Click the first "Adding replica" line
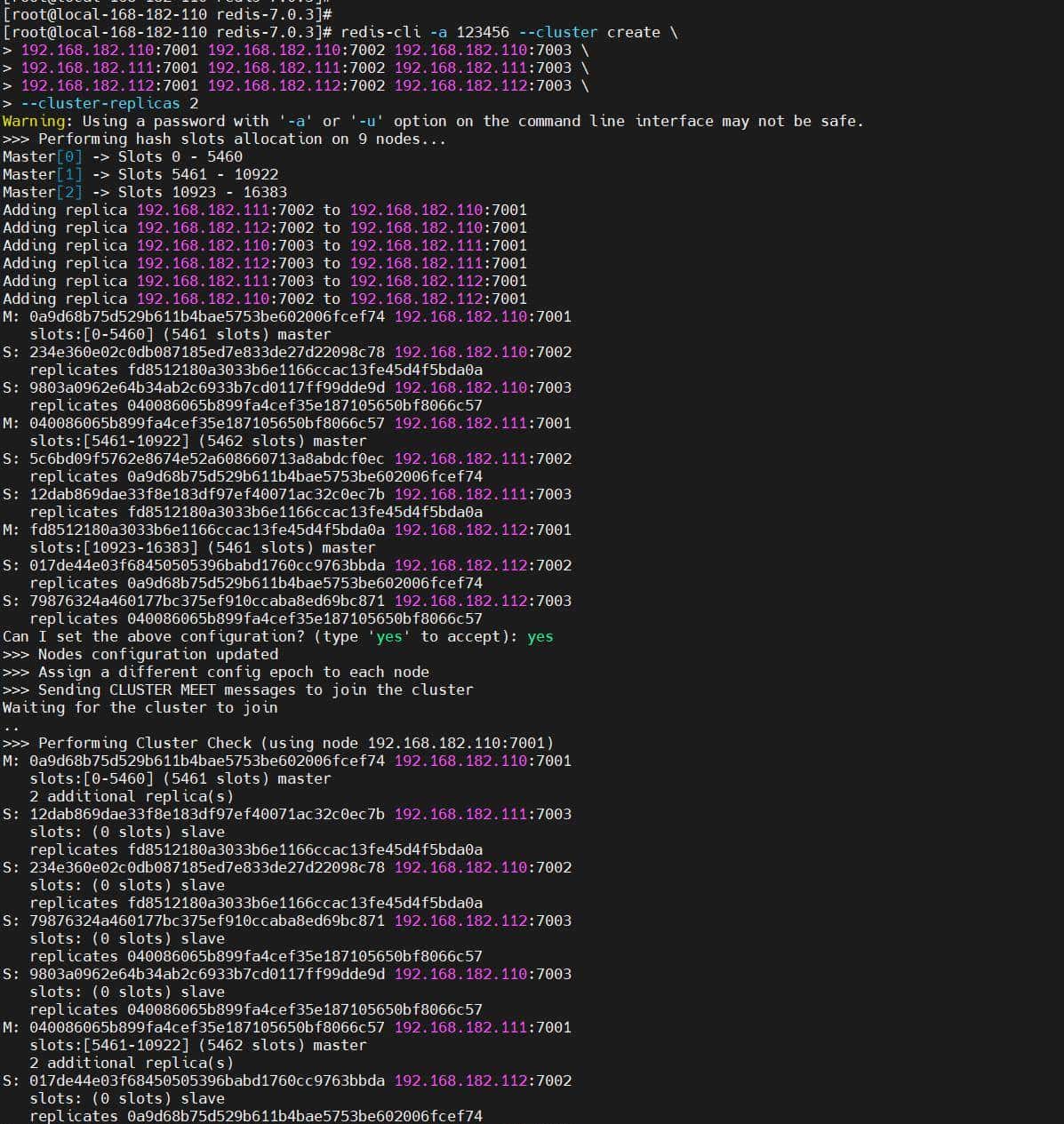 click(264, 211)
